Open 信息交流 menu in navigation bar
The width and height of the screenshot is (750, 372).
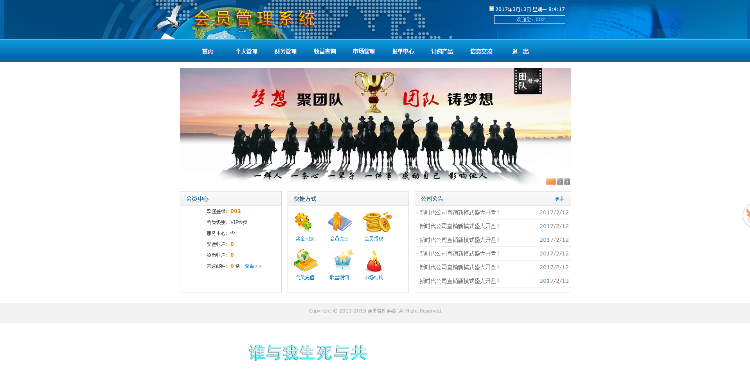click(x=481, y=51)
